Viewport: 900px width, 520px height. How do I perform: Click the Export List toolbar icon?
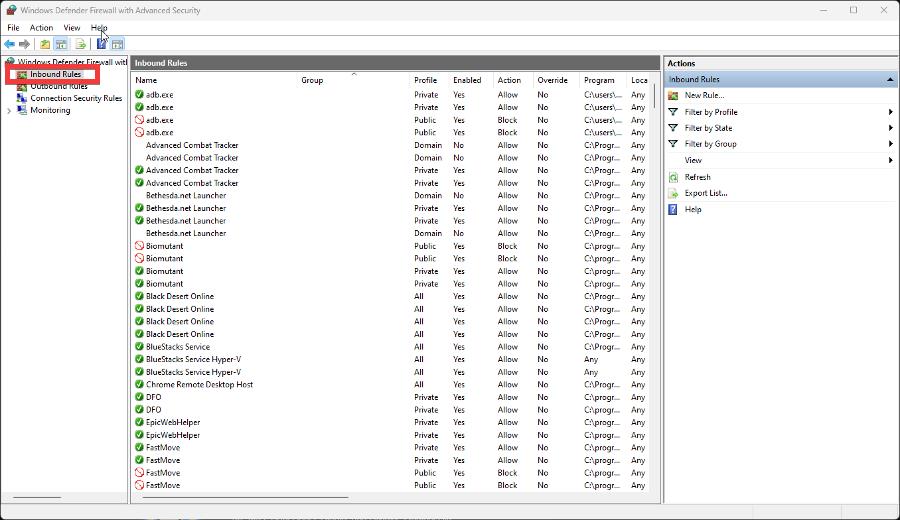80,44
